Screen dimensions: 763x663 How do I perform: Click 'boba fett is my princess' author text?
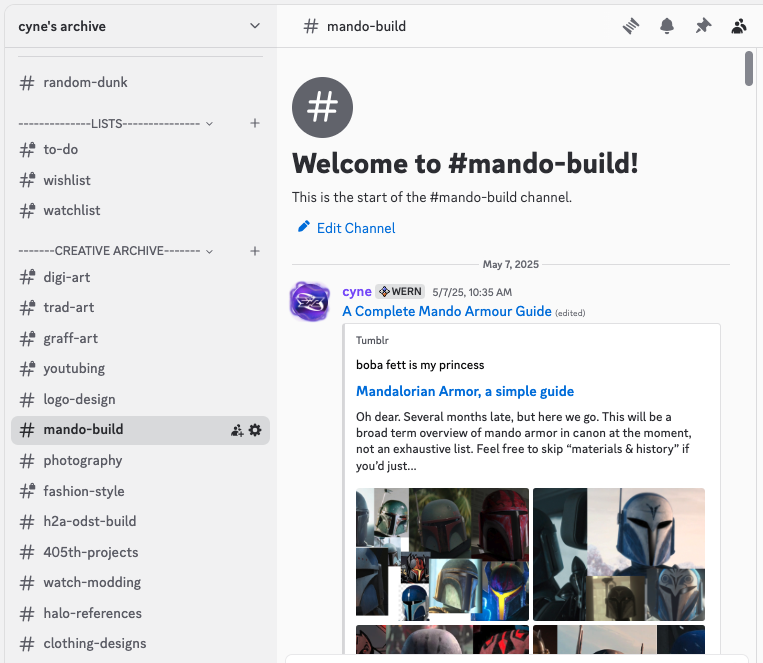pos(420,365)
